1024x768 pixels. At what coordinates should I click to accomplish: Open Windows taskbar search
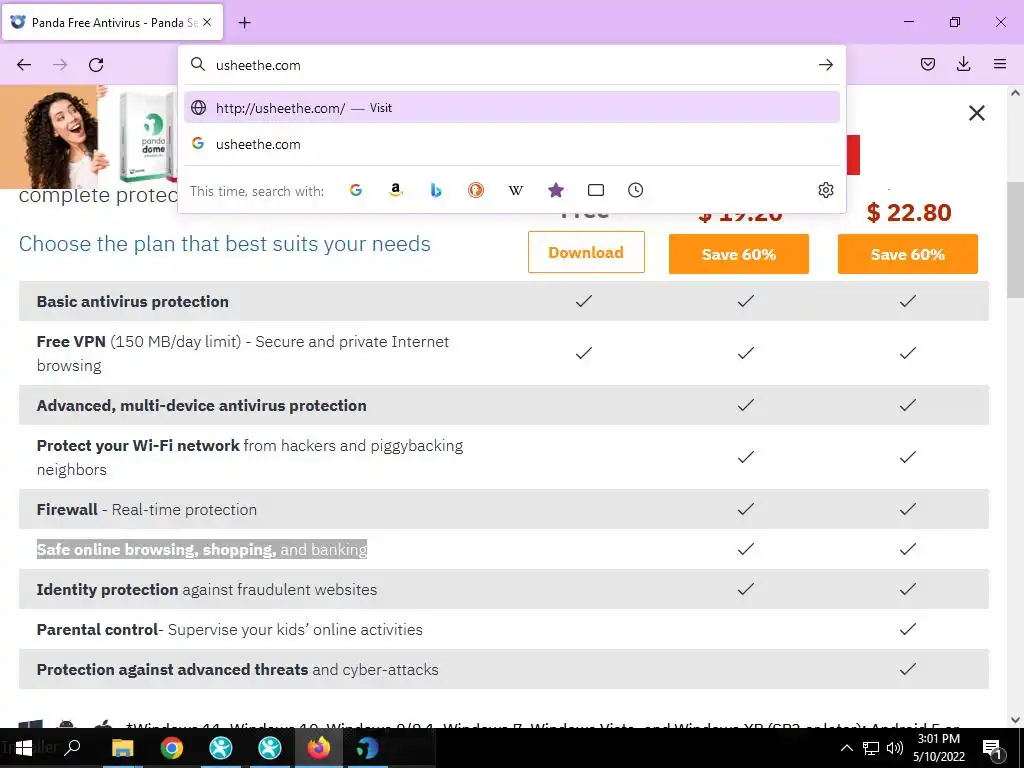(x=72, y=748)
